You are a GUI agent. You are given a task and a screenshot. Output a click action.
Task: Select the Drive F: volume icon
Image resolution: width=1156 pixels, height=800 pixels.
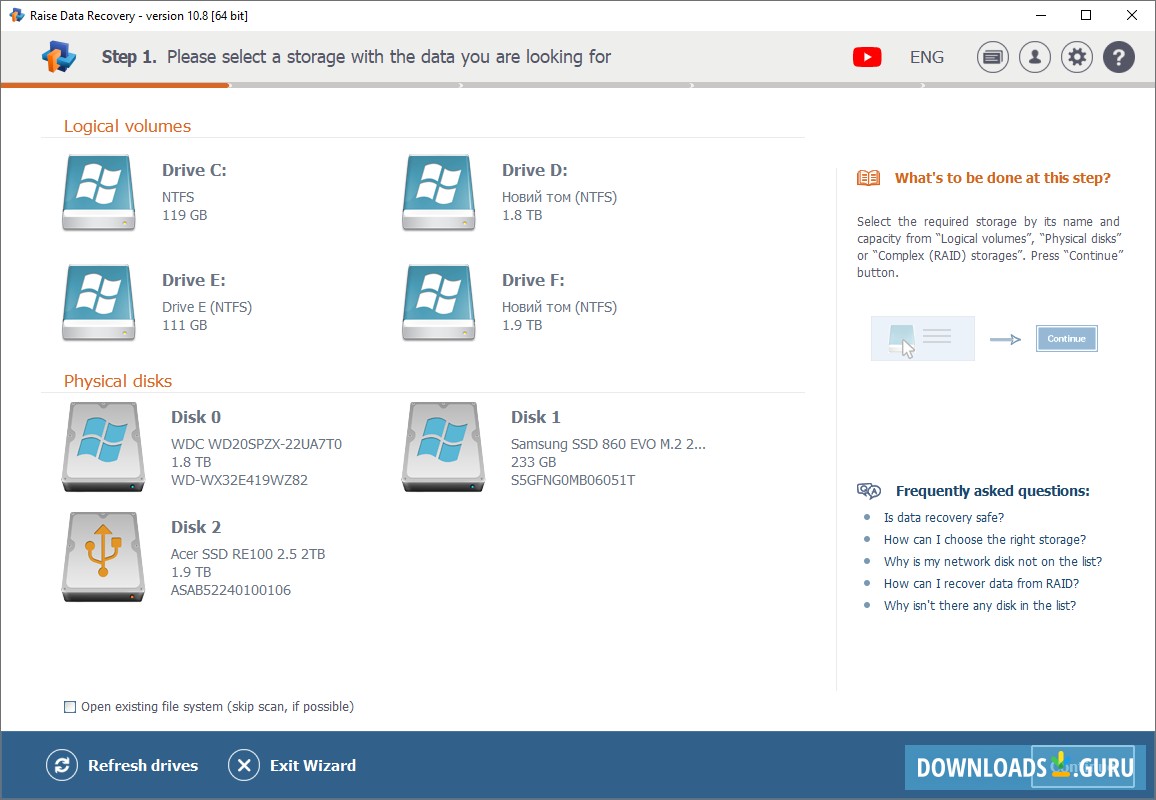click(x=439, y=302)
